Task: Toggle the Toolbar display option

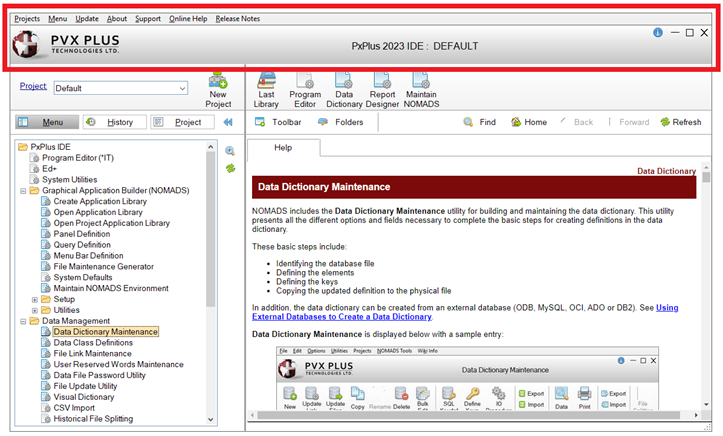Action: click(278, 122)
